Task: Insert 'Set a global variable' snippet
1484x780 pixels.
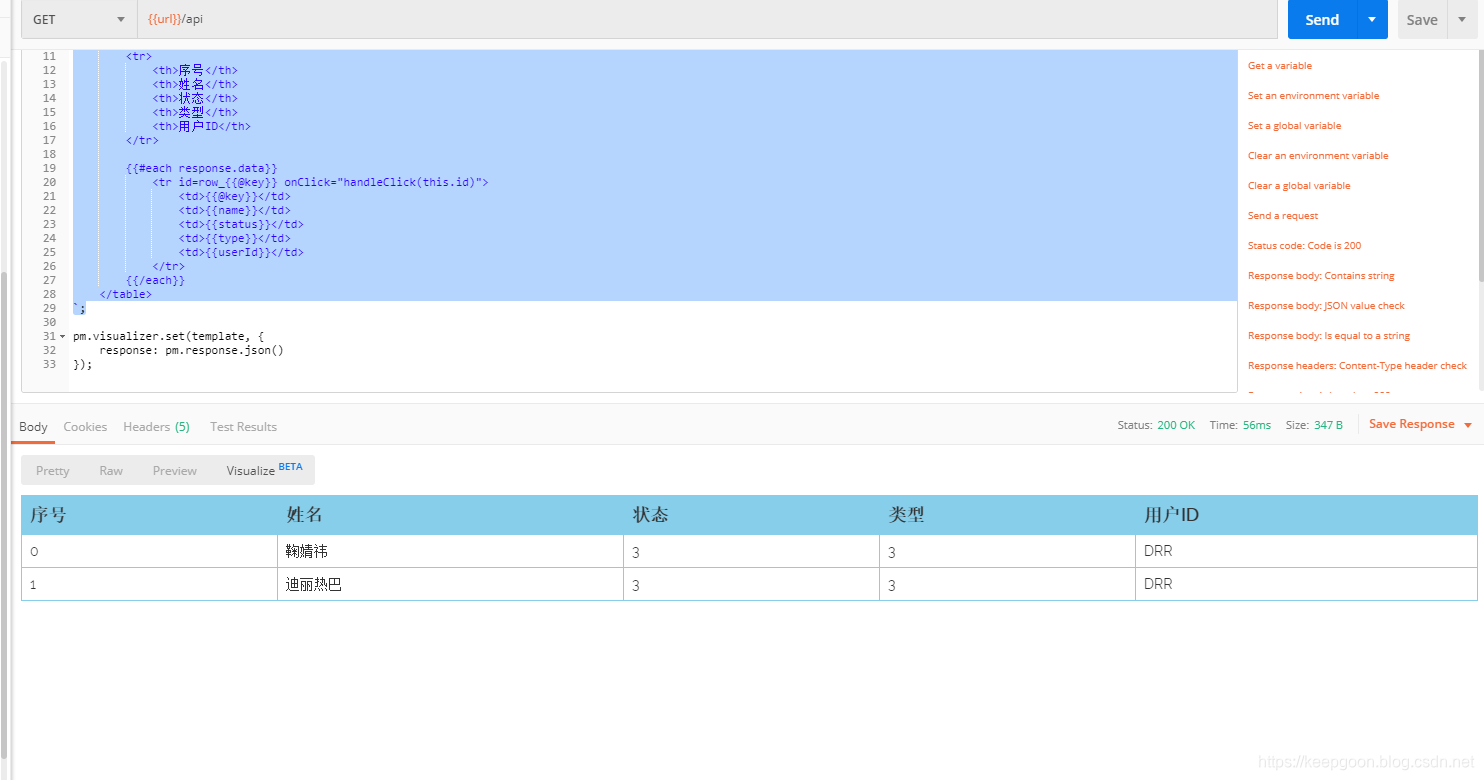Action: (1295, 126)
